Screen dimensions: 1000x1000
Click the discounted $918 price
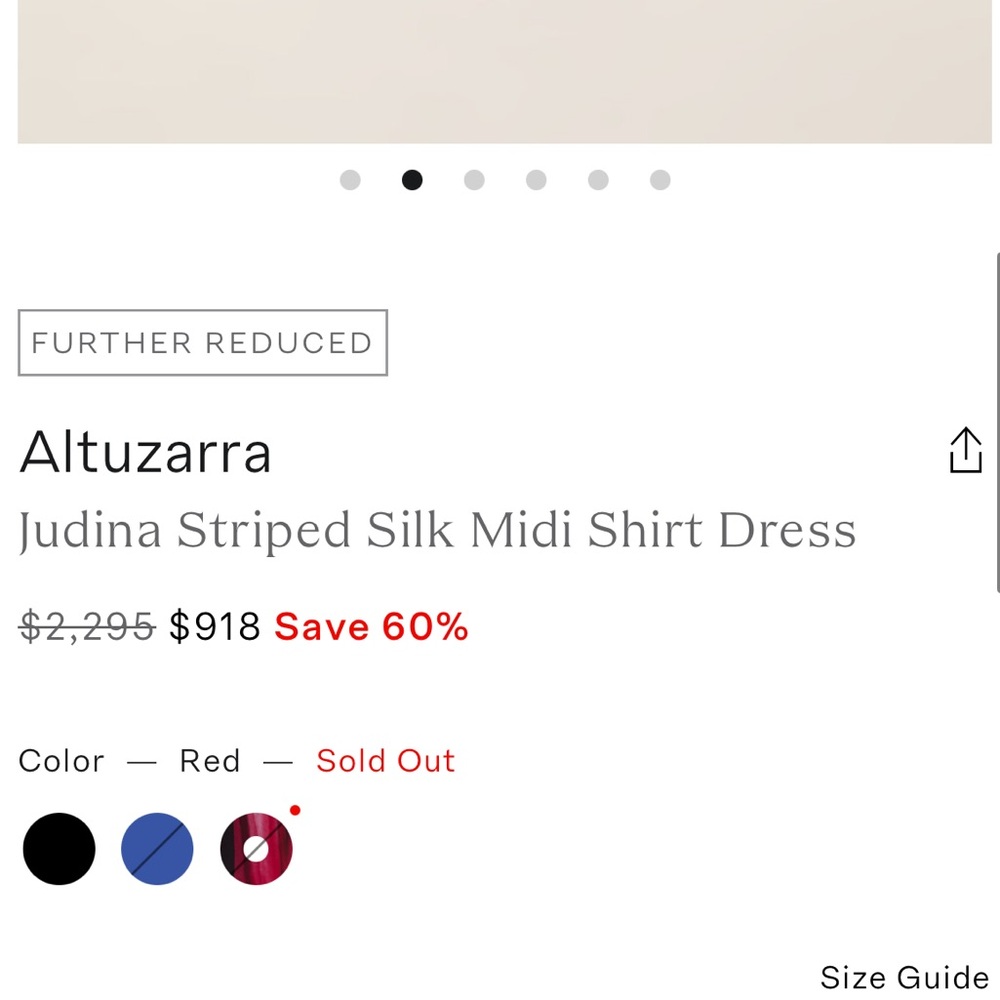(x=215, y=626)
